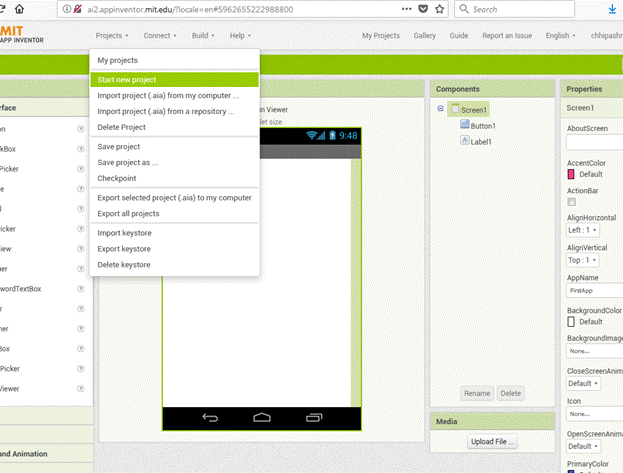Open the AccentColor swatch
The width and height of the screenshot is (623, 473).
[x=571, y=174]
